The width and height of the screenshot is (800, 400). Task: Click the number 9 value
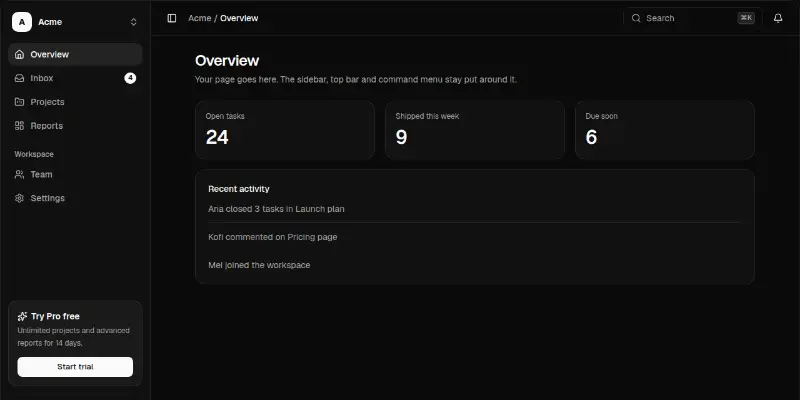point(402,137)
